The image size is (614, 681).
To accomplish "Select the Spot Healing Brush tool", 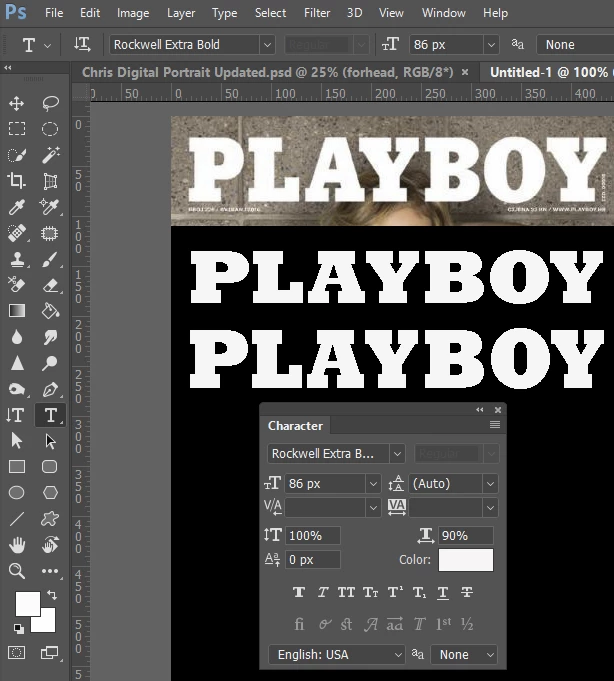I will (x=17, y=233).
